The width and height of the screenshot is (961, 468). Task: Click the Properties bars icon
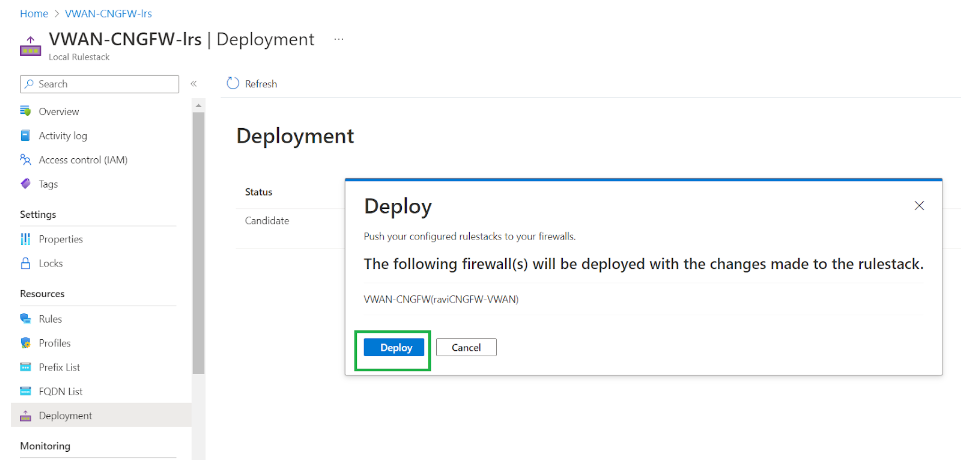coord(26,239)
